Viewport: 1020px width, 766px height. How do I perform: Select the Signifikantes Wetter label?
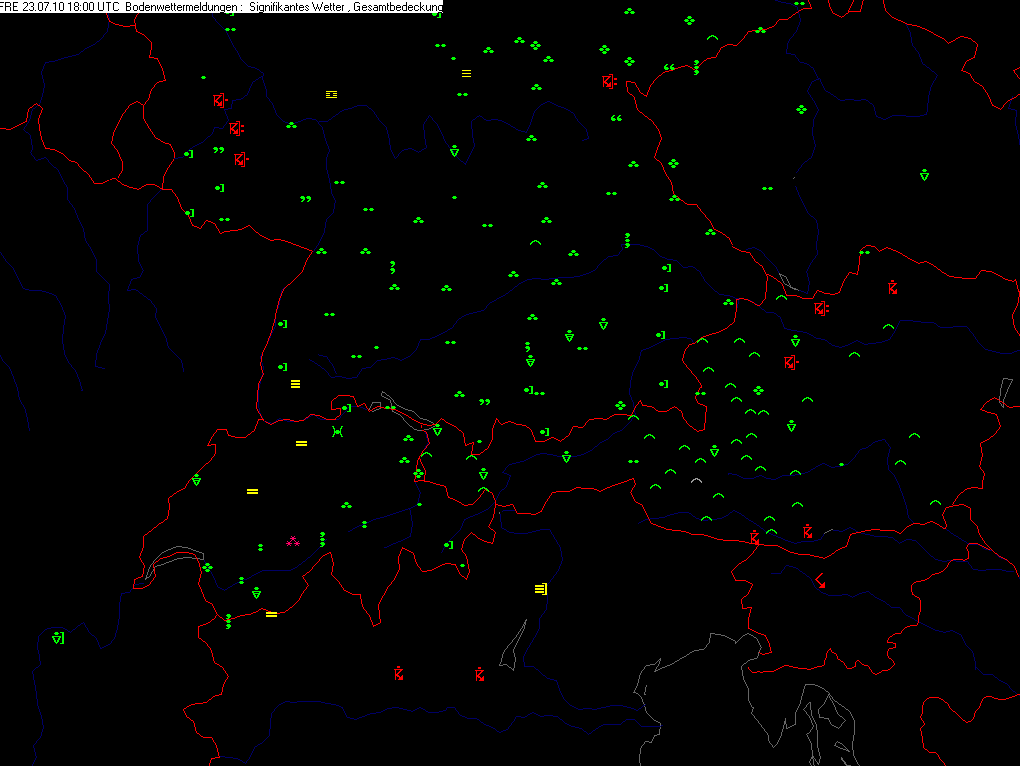(x=298, y=7)
